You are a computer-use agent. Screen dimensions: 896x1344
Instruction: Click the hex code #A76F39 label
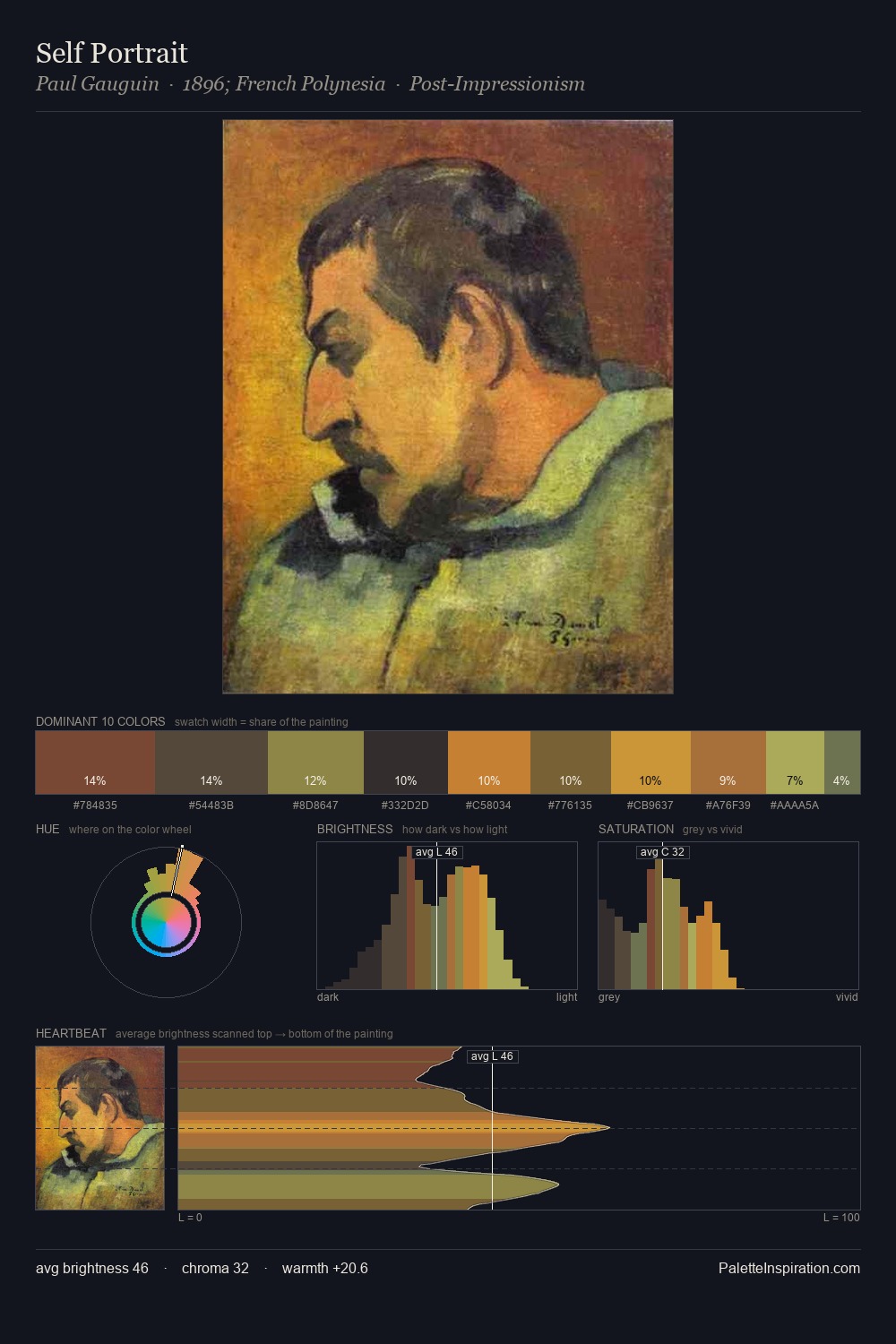[x=728, y=806]
